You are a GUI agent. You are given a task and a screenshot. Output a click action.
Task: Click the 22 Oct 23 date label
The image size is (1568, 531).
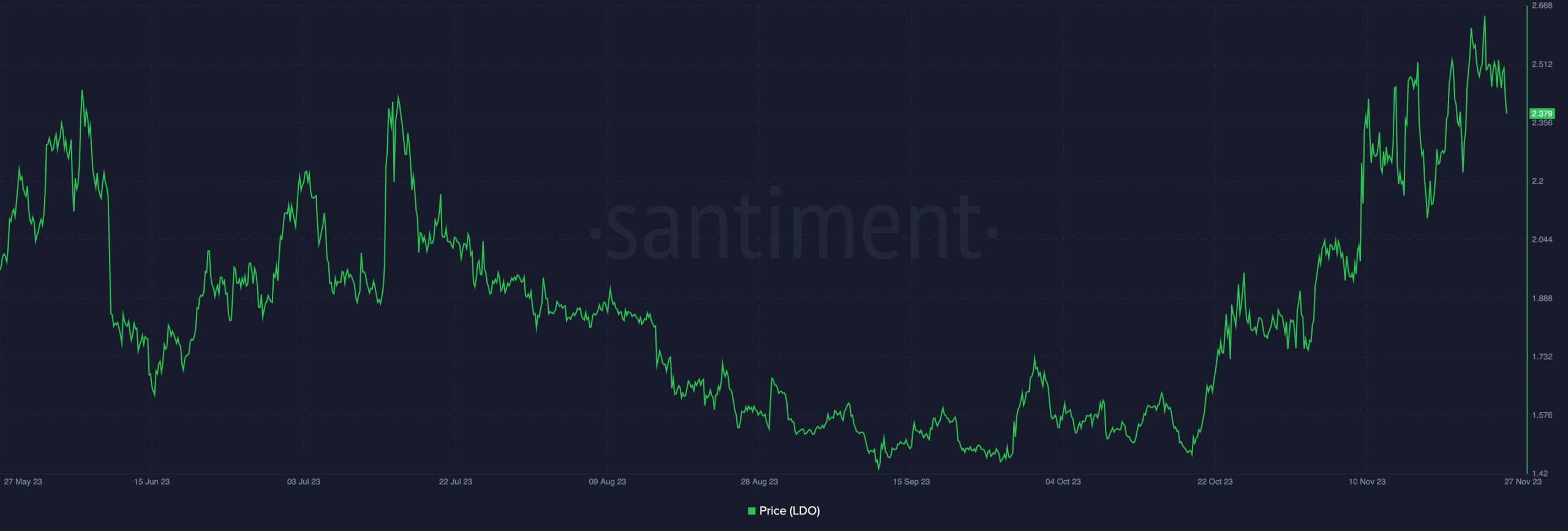tap(1215, 481)
